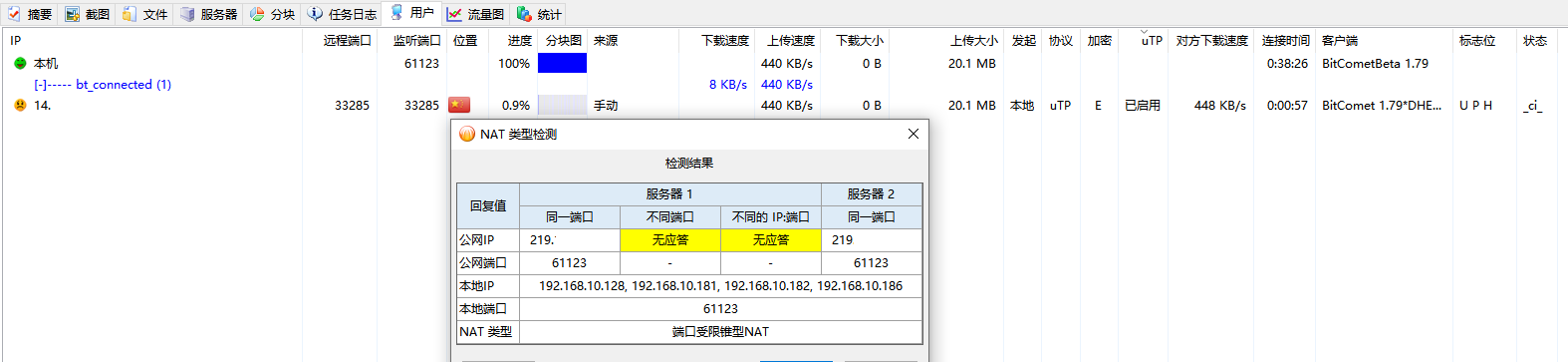The width and height of the screenshot is (1568, 362).
Task: Click the yellow 无应答 cell under 不同端口
Action: [x=670, y=239]
